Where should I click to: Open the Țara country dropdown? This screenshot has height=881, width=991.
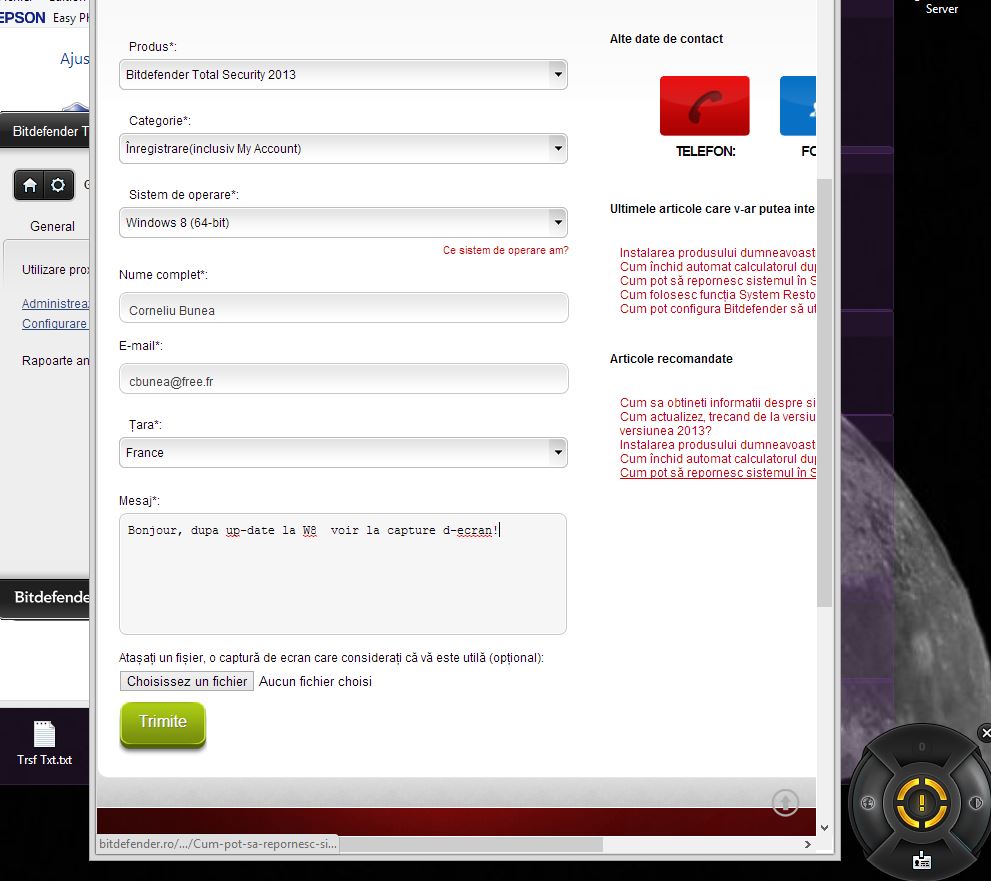(343, 453)
